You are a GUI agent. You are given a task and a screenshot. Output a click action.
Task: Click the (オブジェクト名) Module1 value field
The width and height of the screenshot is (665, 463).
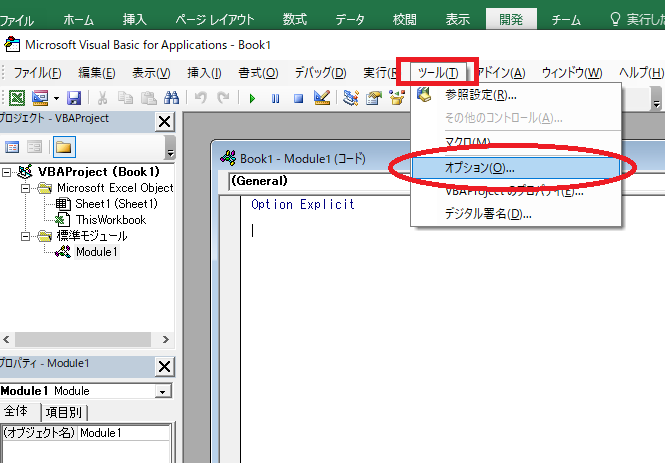[125, 433]
